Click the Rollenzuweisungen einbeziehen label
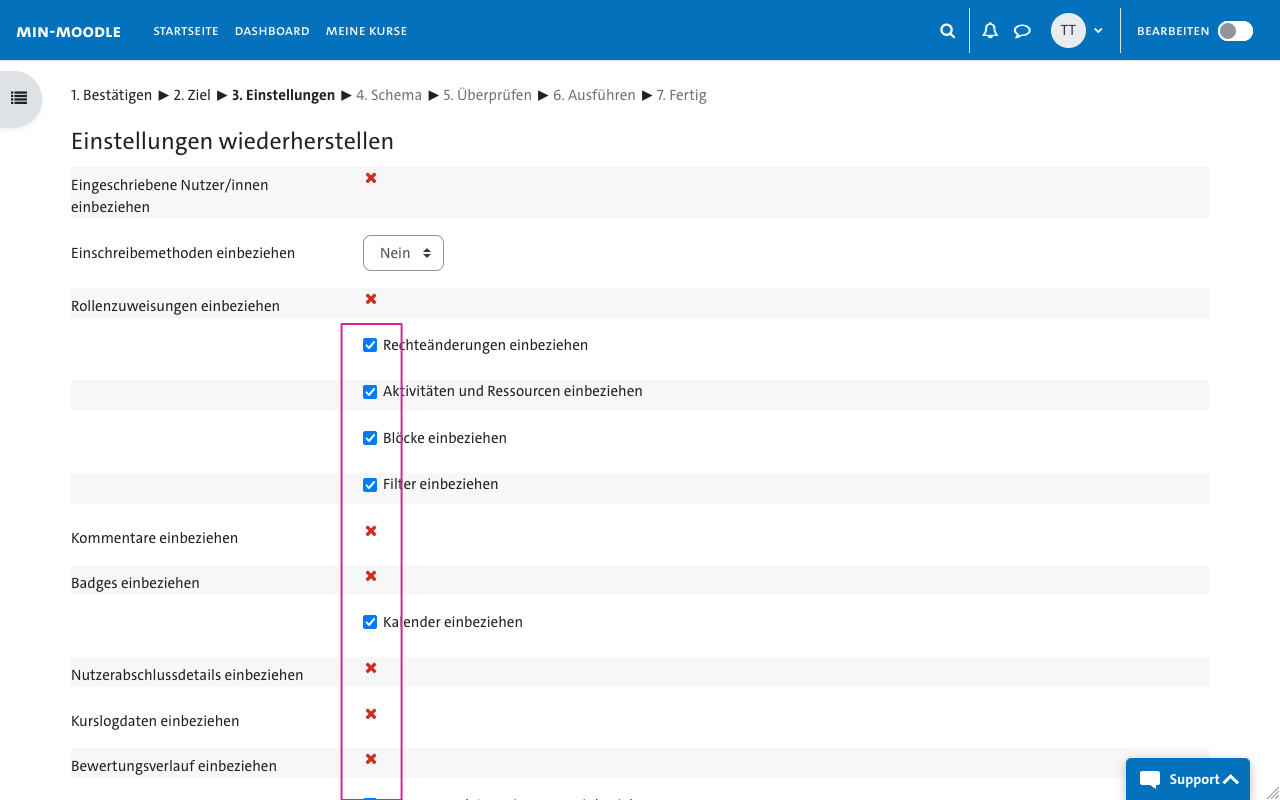1280x800 pixels. click(175, 306)
